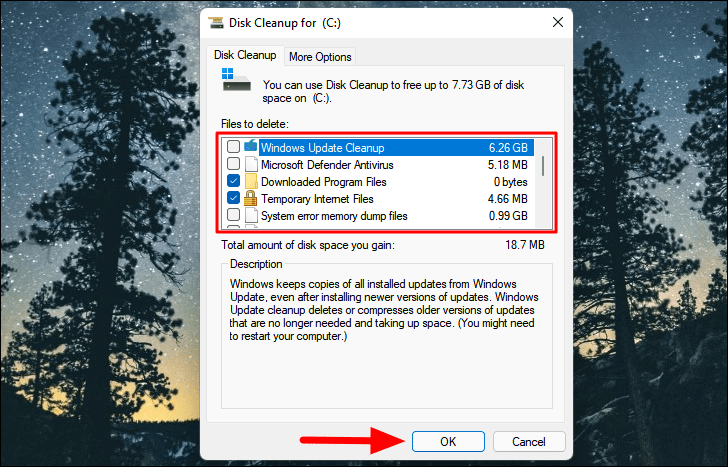Click the 6.26 GB size value
The image size is (728, 467).
tap(508, 148)
